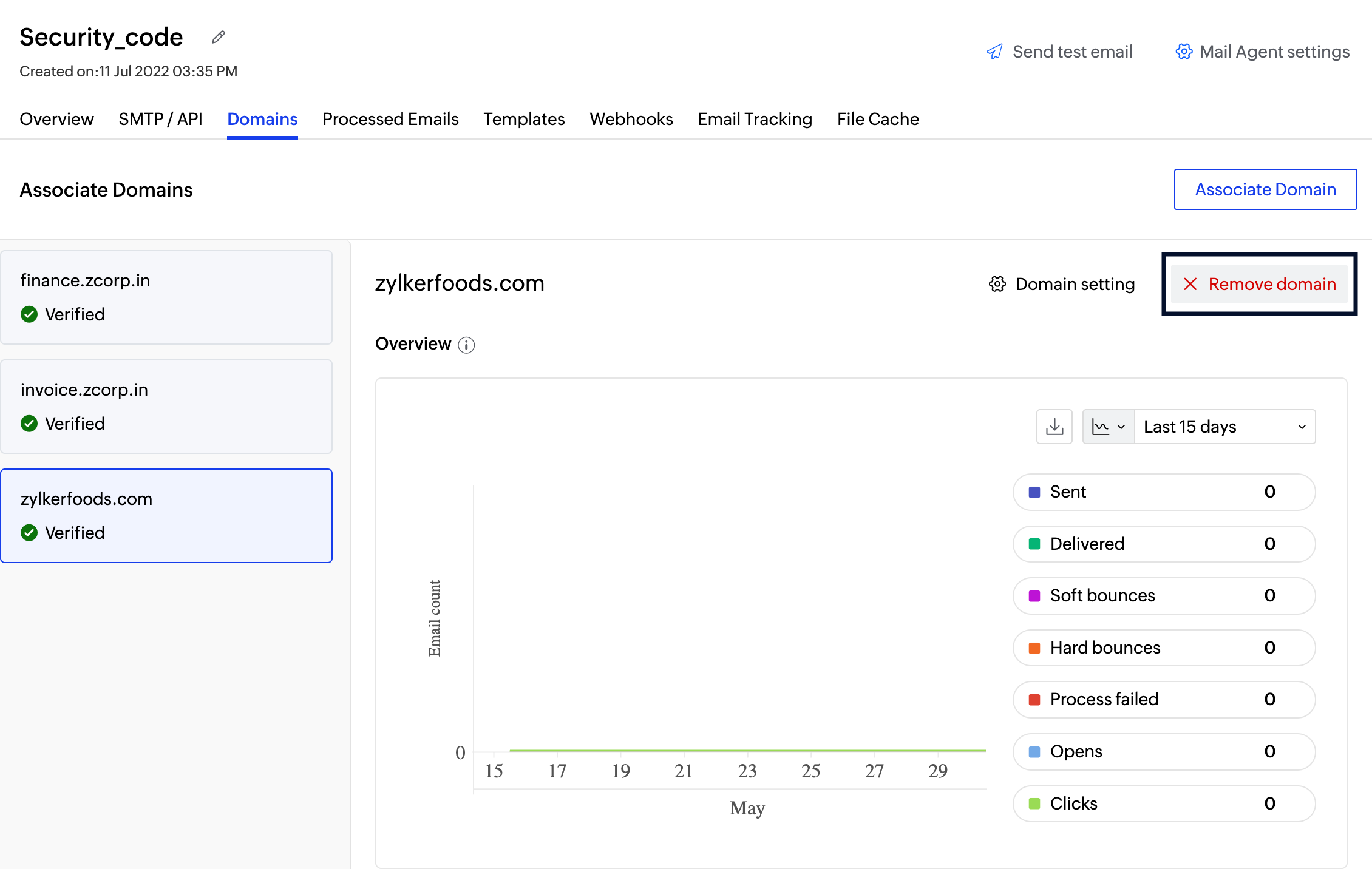Image resolution: width=1372 pixels, height=869 pixels.
Task: Click the Domain setting gear icon
Action: [996, 283]
